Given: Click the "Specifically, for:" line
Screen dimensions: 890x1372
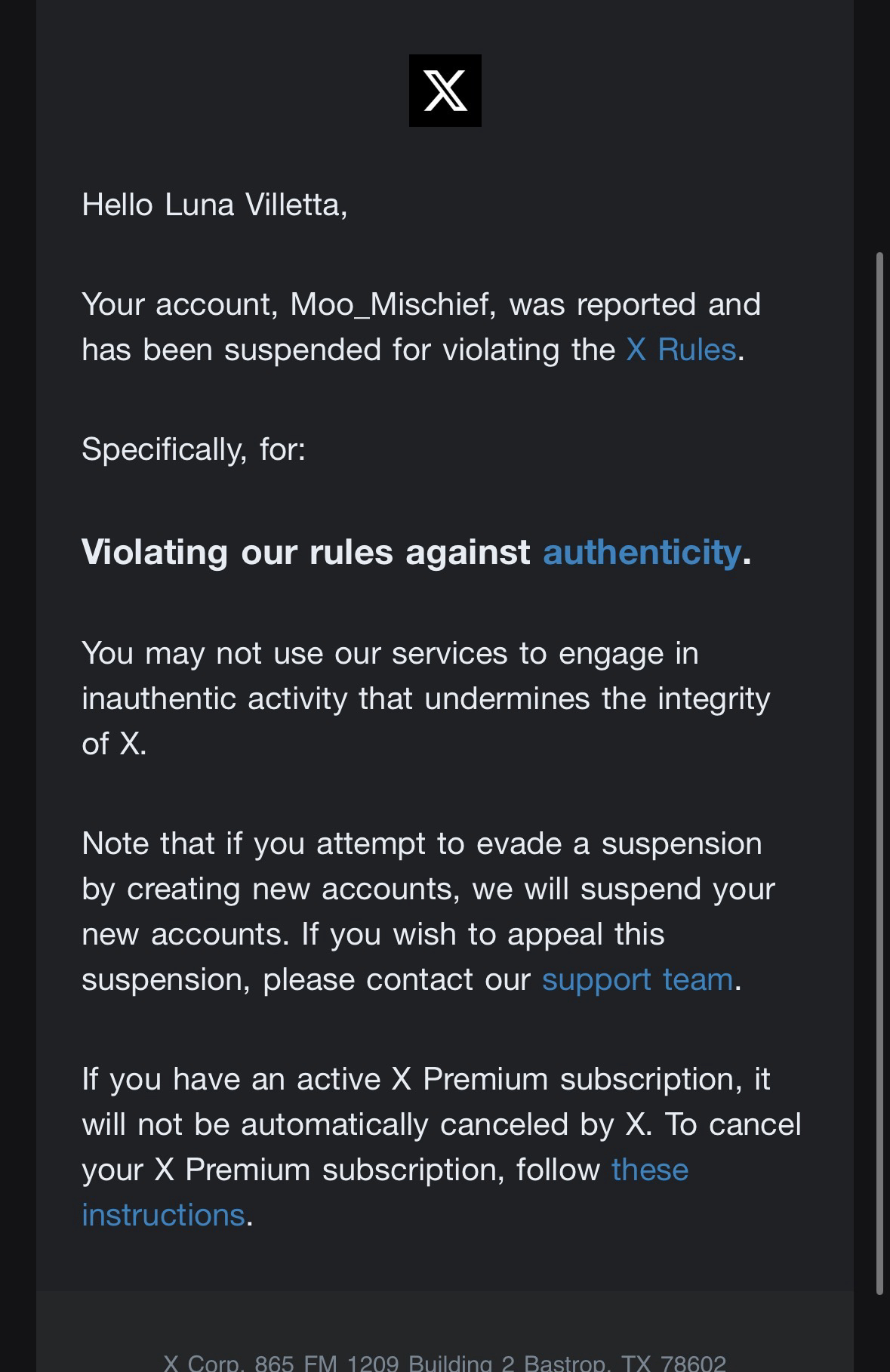Looking at the screenshot, I should 193,449.
